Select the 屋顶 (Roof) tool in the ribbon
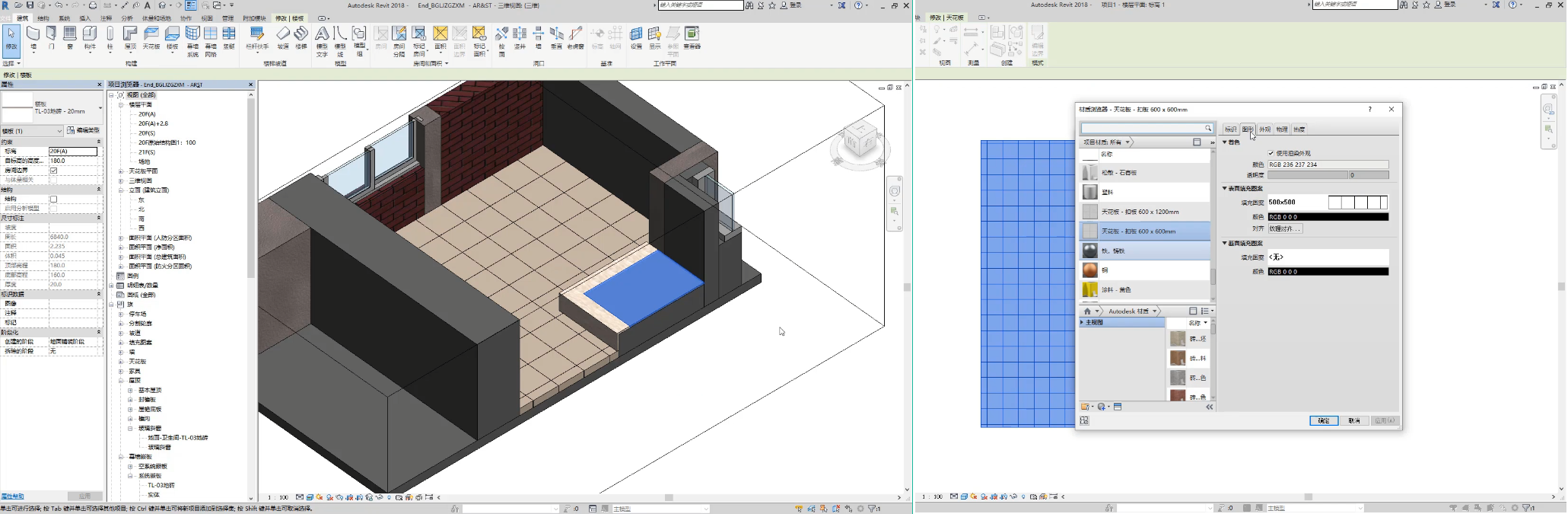The width and height of the screenshot is (1568, 514). (130, 39)
